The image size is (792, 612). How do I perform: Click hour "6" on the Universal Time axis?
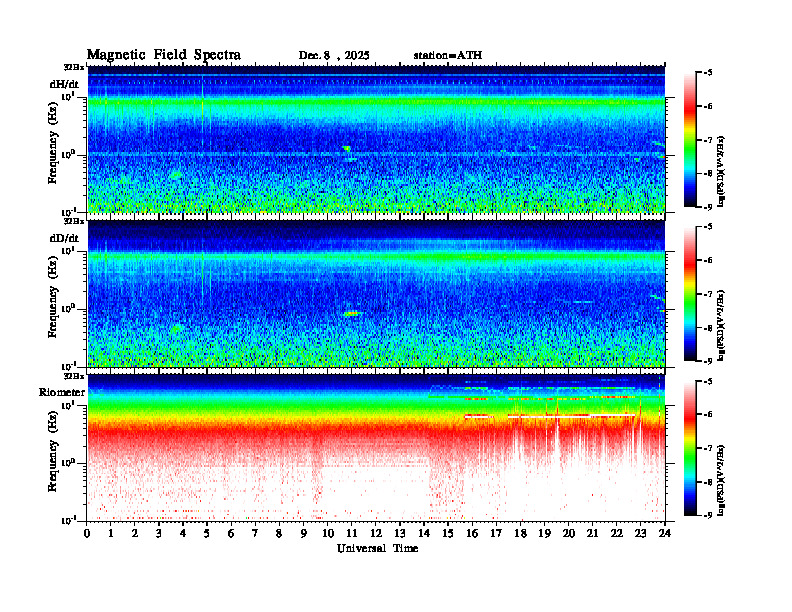231,534
